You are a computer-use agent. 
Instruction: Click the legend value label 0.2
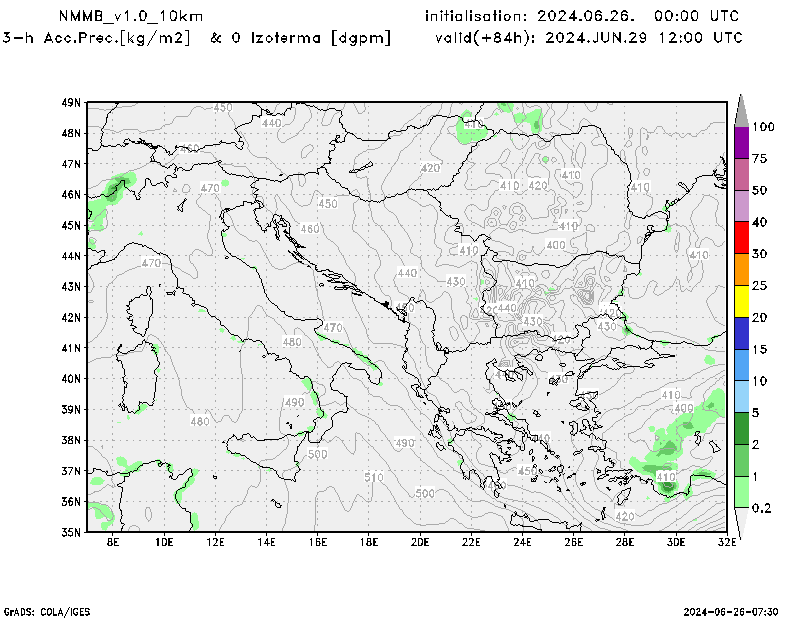[x=763, y=508]
